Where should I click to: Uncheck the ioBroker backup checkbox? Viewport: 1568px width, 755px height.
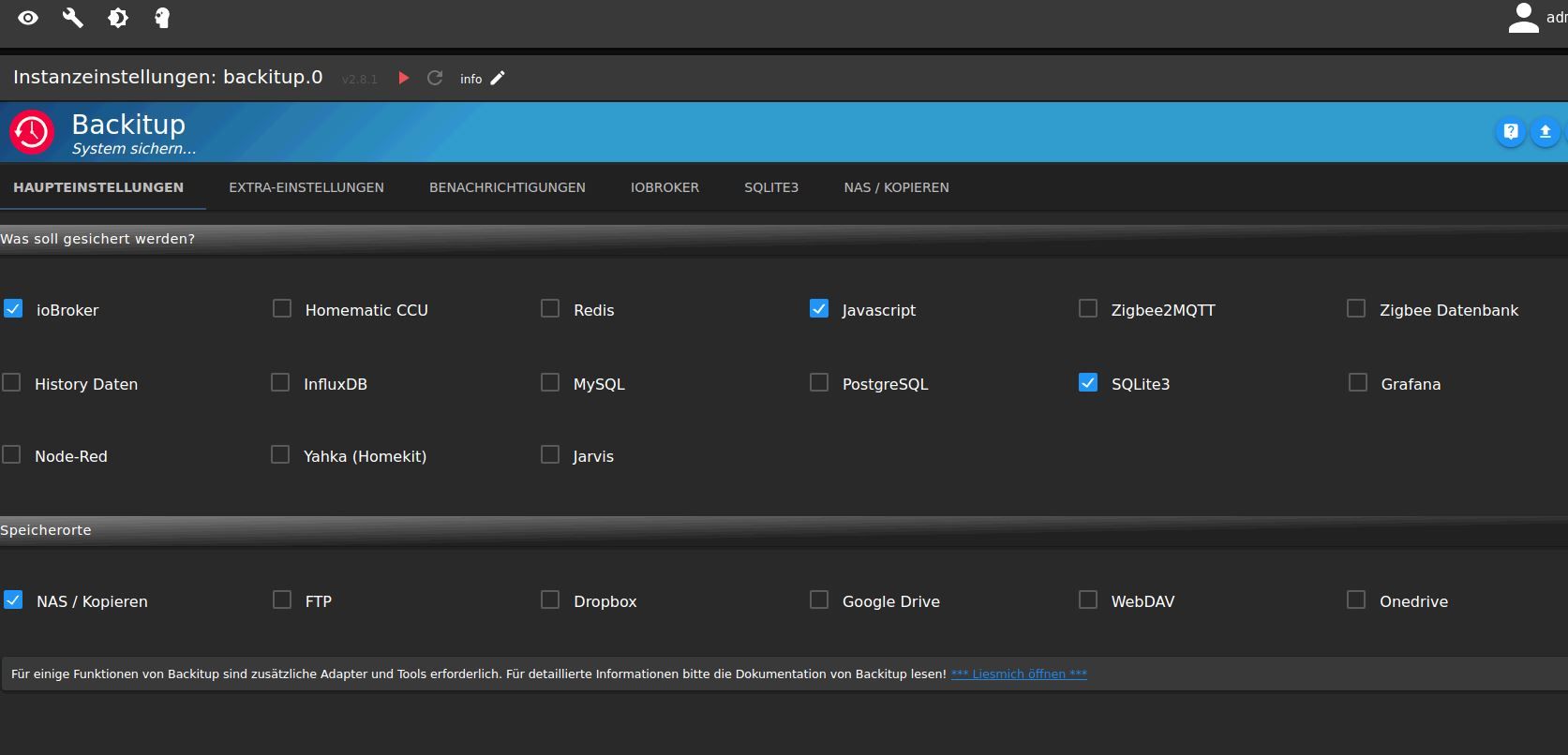13,308
